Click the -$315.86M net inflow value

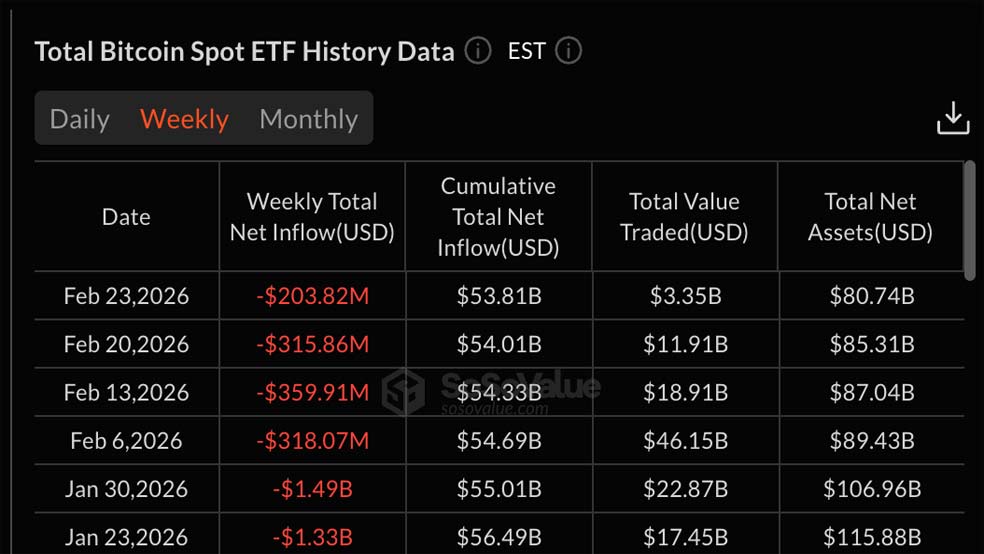point(312,344)
